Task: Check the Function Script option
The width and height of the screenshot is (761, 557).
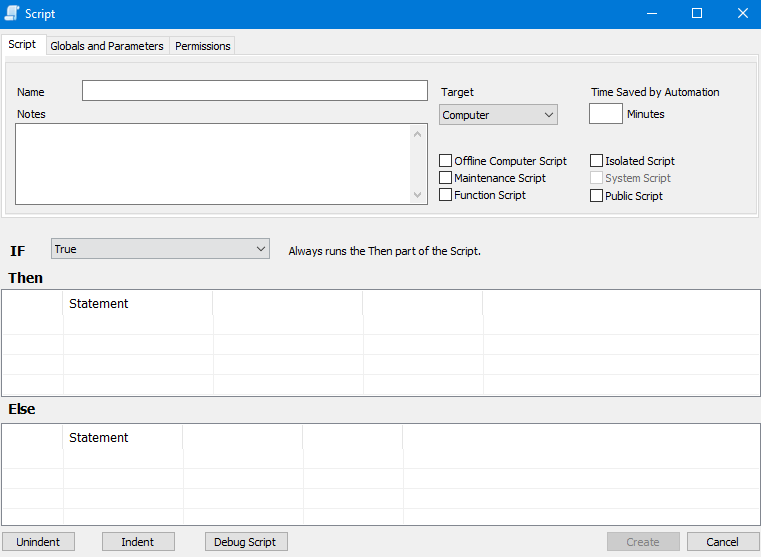Action: tap(446, 195)
